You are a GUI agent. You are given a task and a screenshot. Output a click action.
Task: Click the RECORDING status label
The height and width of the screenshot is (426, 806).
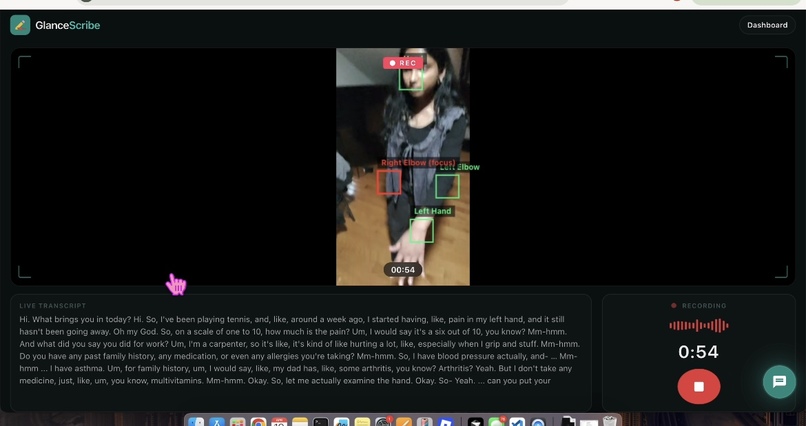tap(704, 306)
